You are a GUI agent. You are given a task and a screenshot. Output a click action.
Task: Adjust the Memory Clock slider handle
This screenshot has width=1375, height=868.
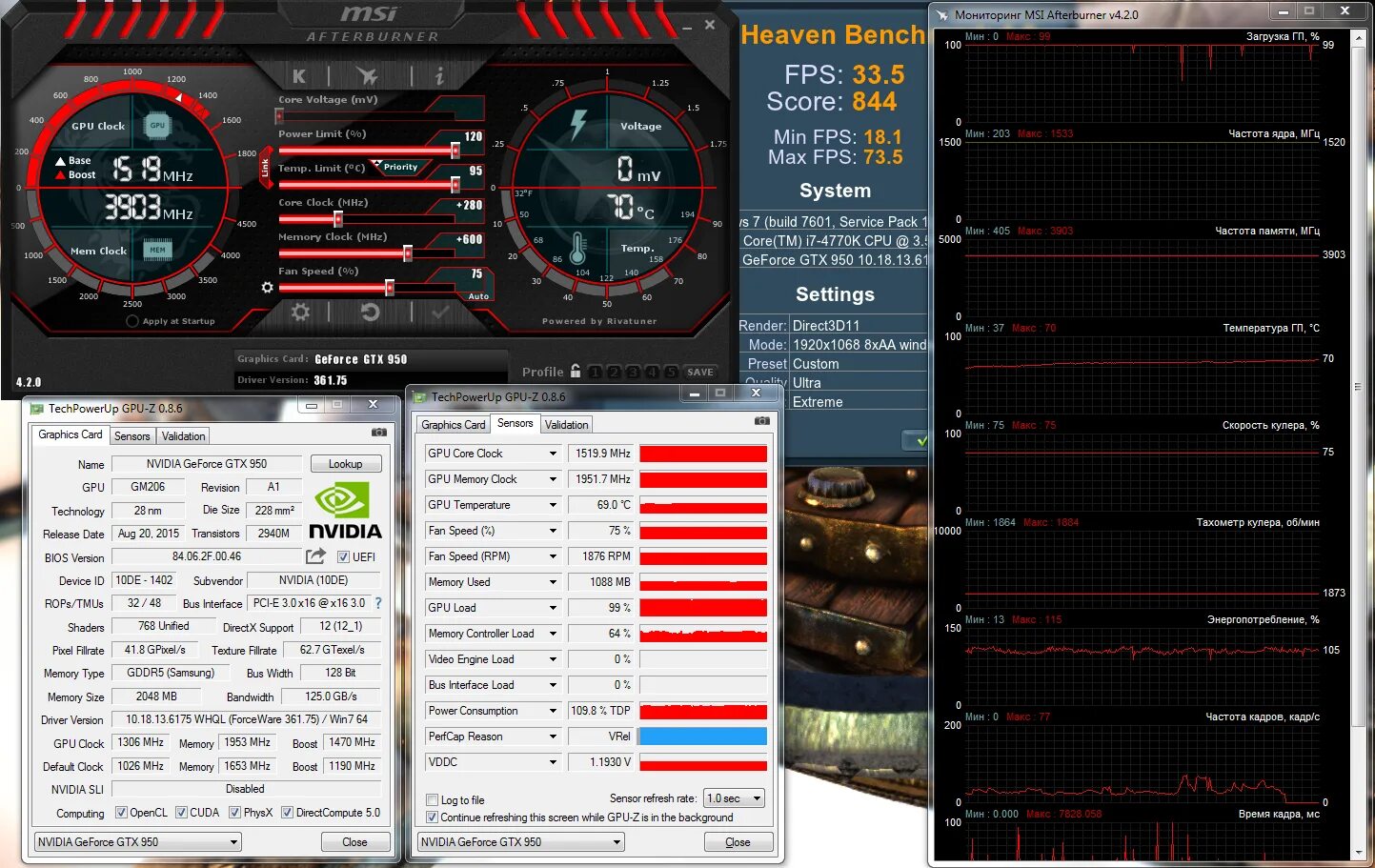click(x=408, y=253)
